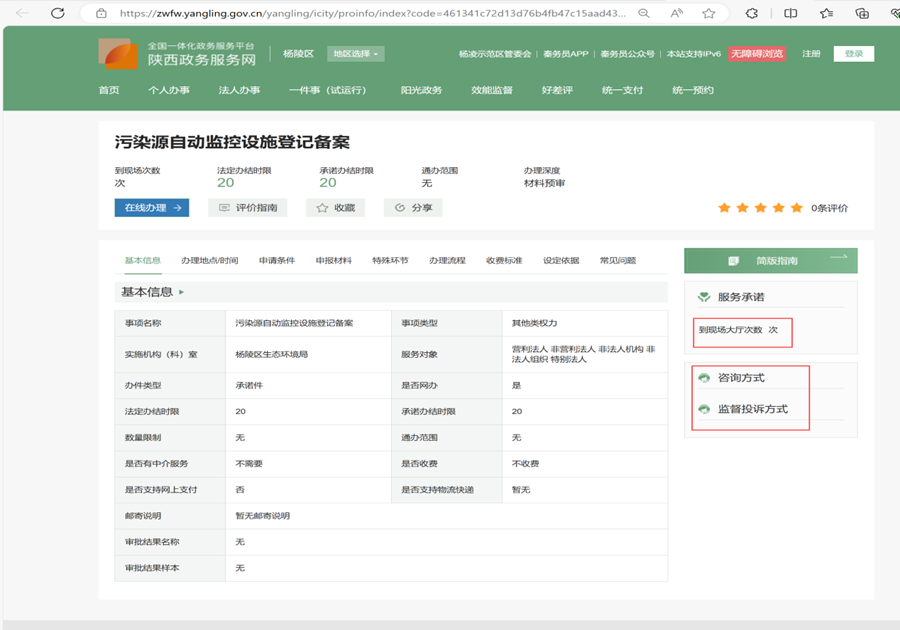Image resolution: width=900 pixels, height=630 pixels.
Task: Click the arrow on 简版指南 banner
Action: point(839,256)
